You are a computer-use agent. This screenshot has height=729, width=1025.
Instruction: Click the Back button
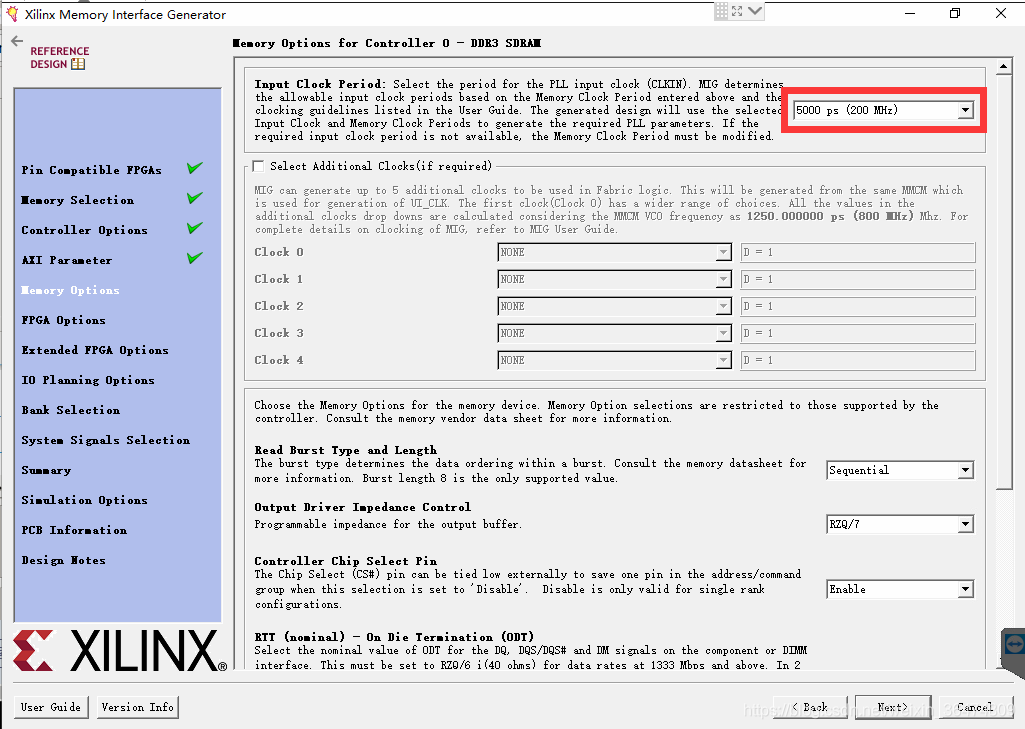pos(811,707)
